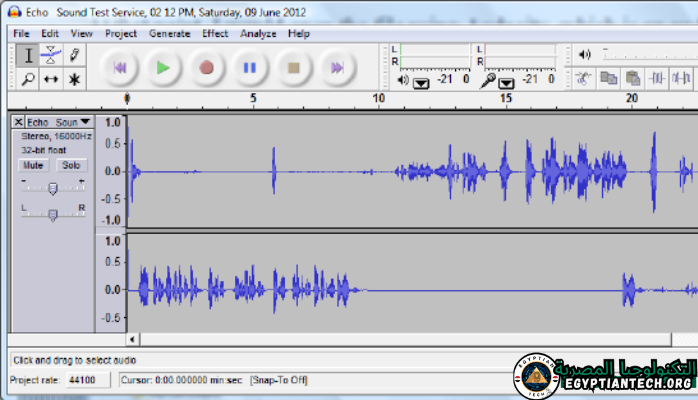Open the Echo track name dropdown menu
Image resolution: width=698 pixels, height=400 pixels.
(58, 121)
